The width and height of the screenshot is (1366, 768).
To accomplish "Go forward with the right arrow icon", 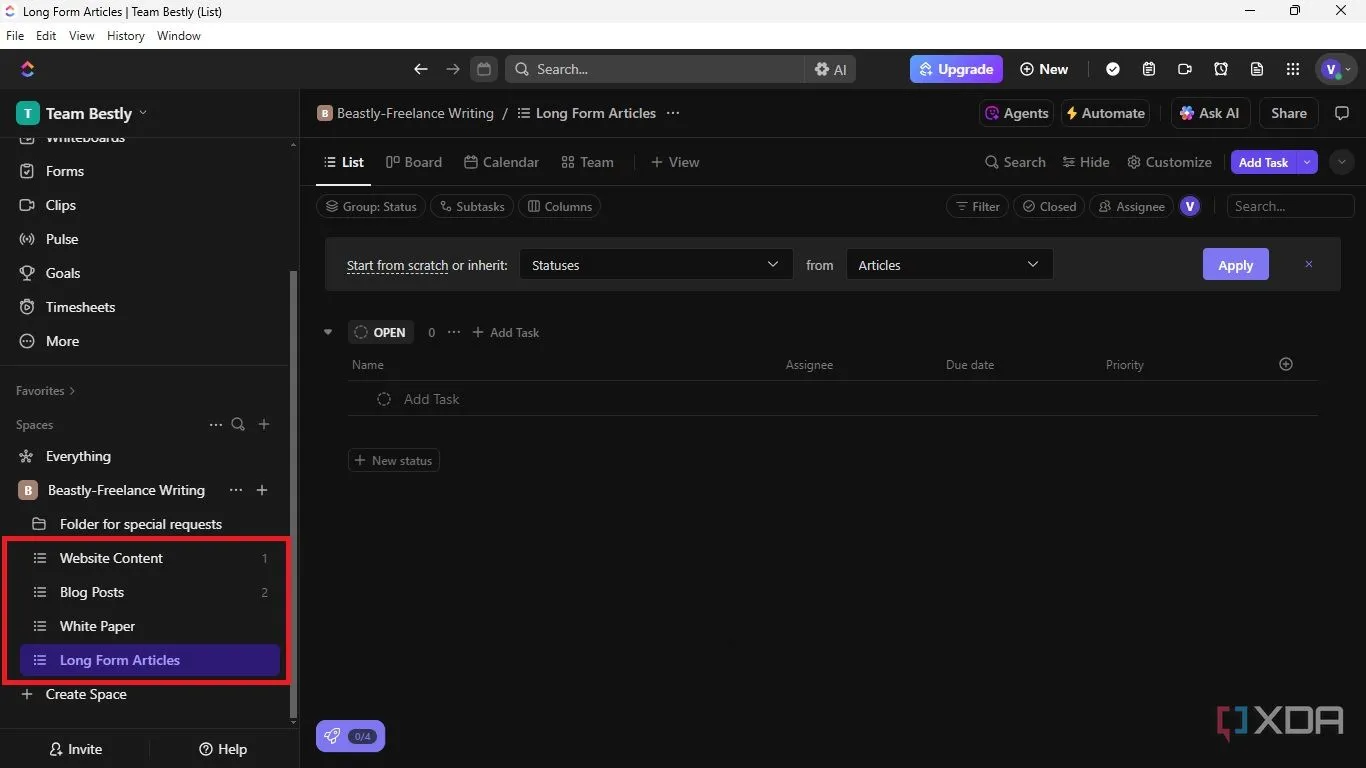I will [453, 69].
